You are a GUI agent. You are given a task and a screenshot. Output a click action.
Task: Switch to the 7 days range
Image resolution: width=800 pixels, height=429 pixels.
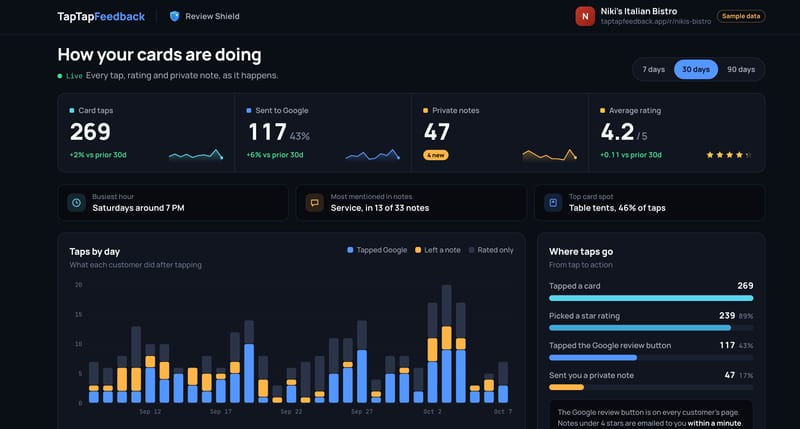pos(654,69)
